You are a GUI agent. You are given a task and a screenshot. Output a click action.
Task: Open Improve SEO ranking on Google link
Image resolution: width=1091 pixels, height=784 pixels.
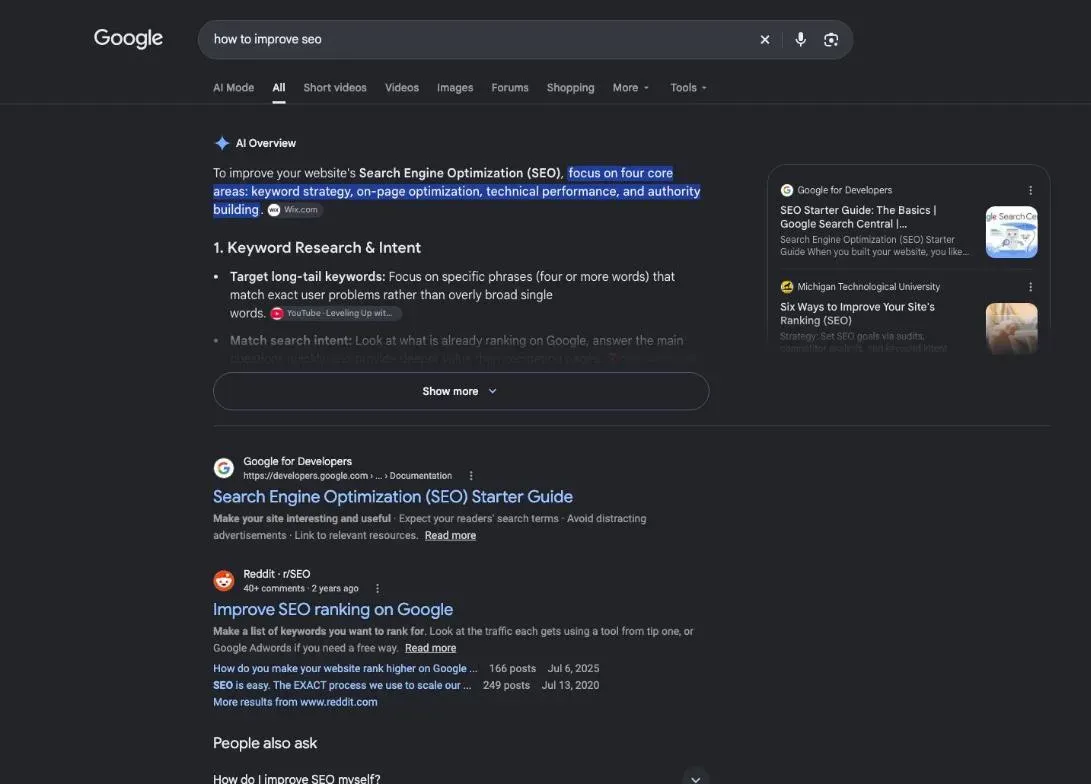[333, 609]
